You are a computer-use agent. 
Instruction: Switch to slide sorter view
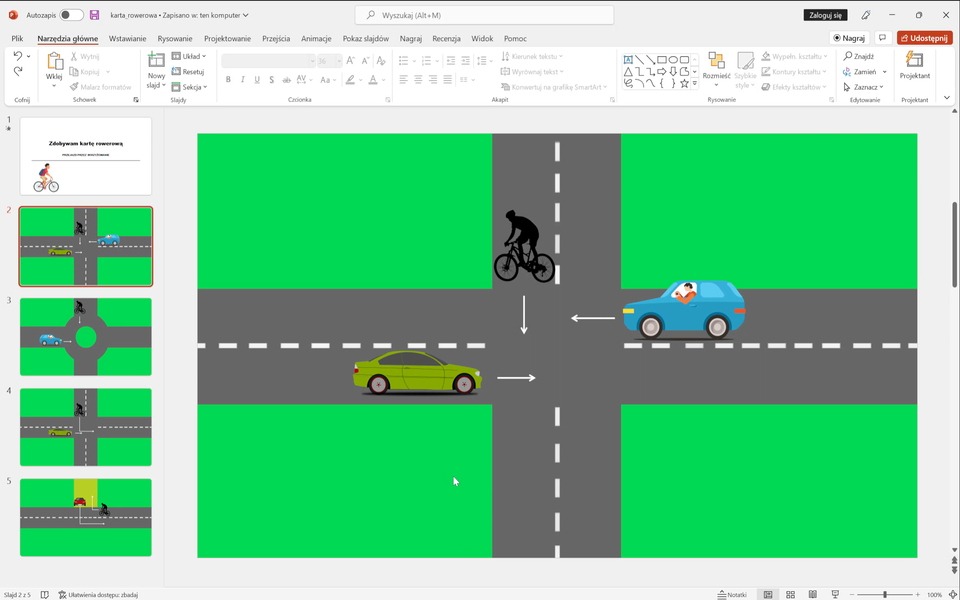tap(790, 594)
